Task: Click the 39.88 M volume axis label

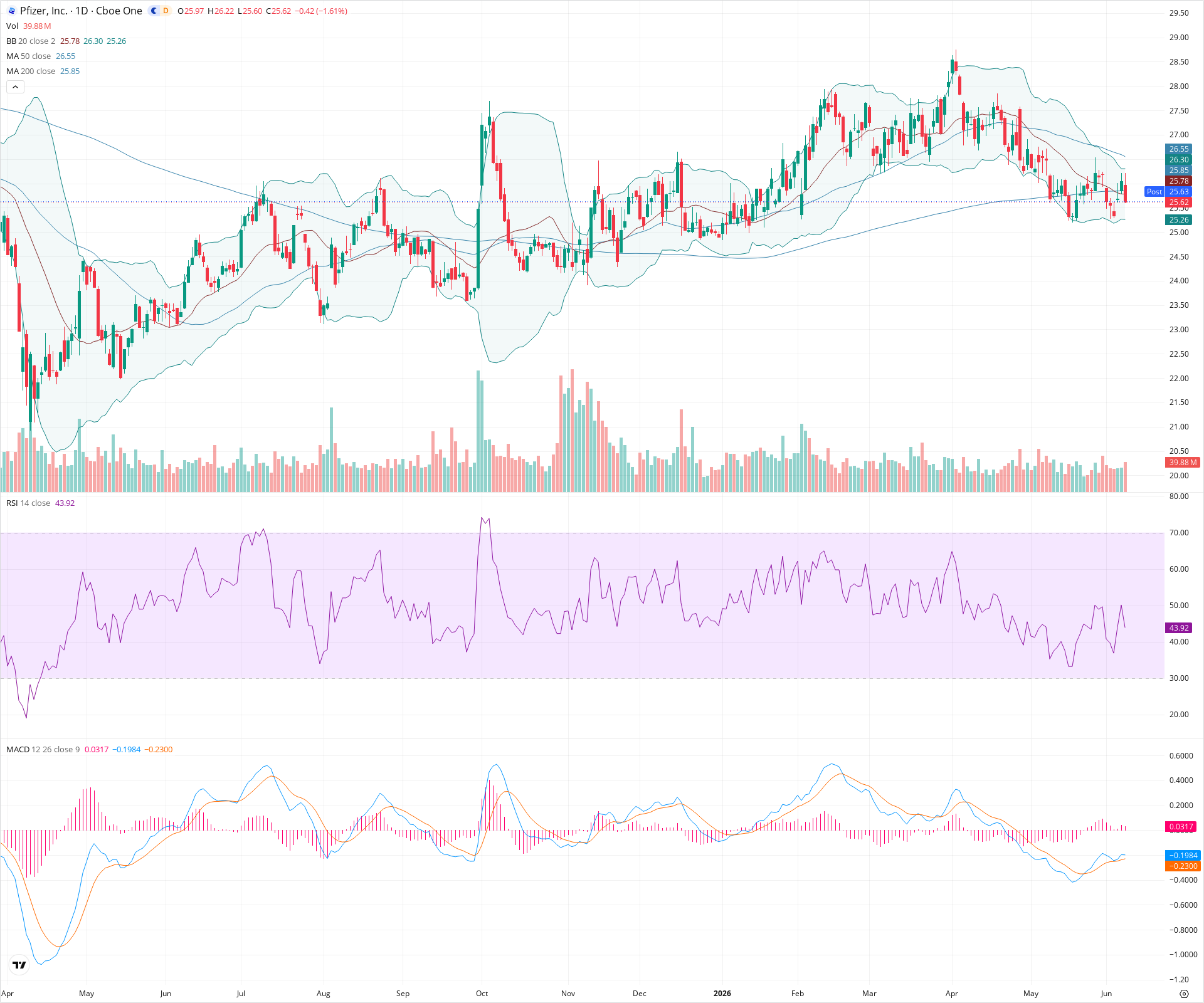Action: [1183, 462]
